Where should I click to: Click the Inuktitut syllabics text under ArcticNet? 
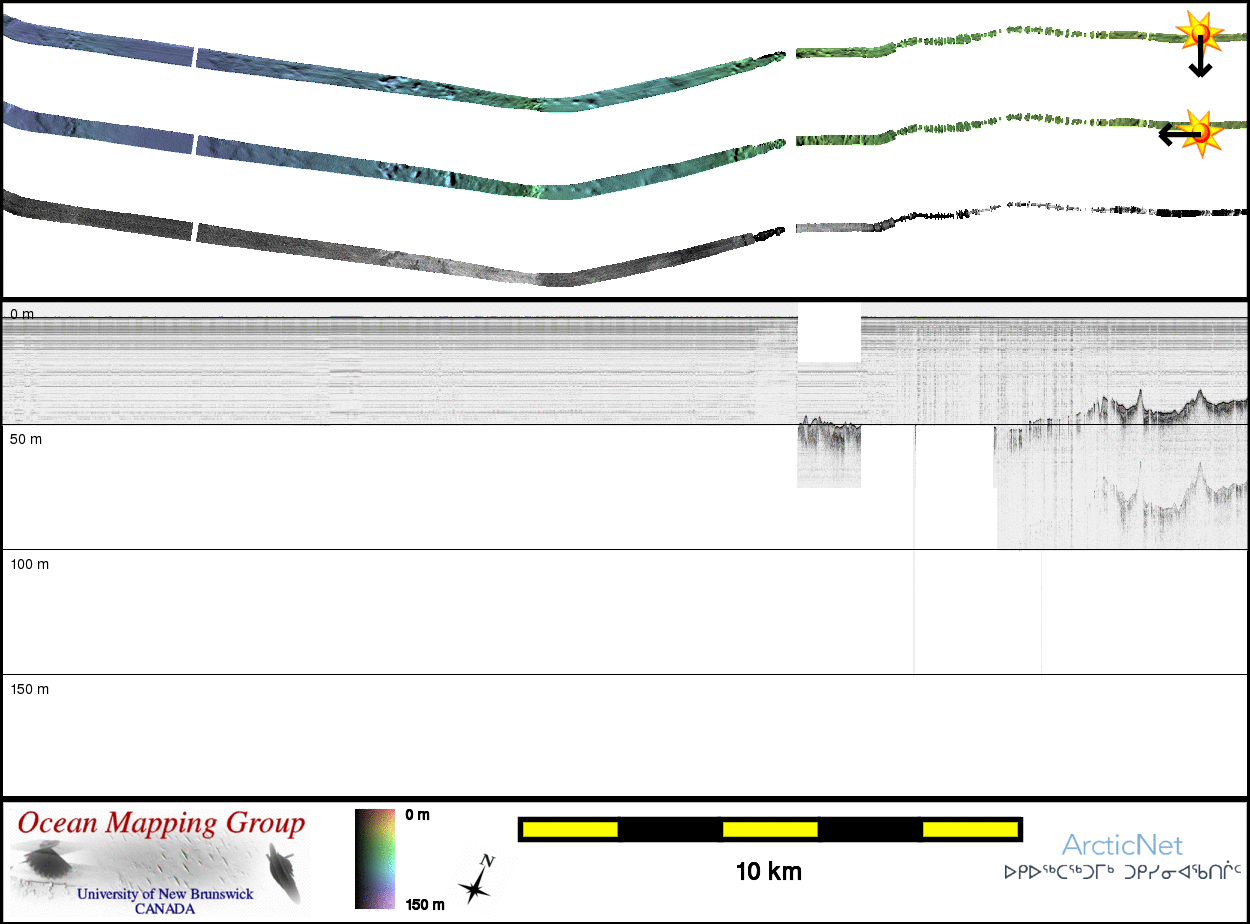(x=1122, y=872)
